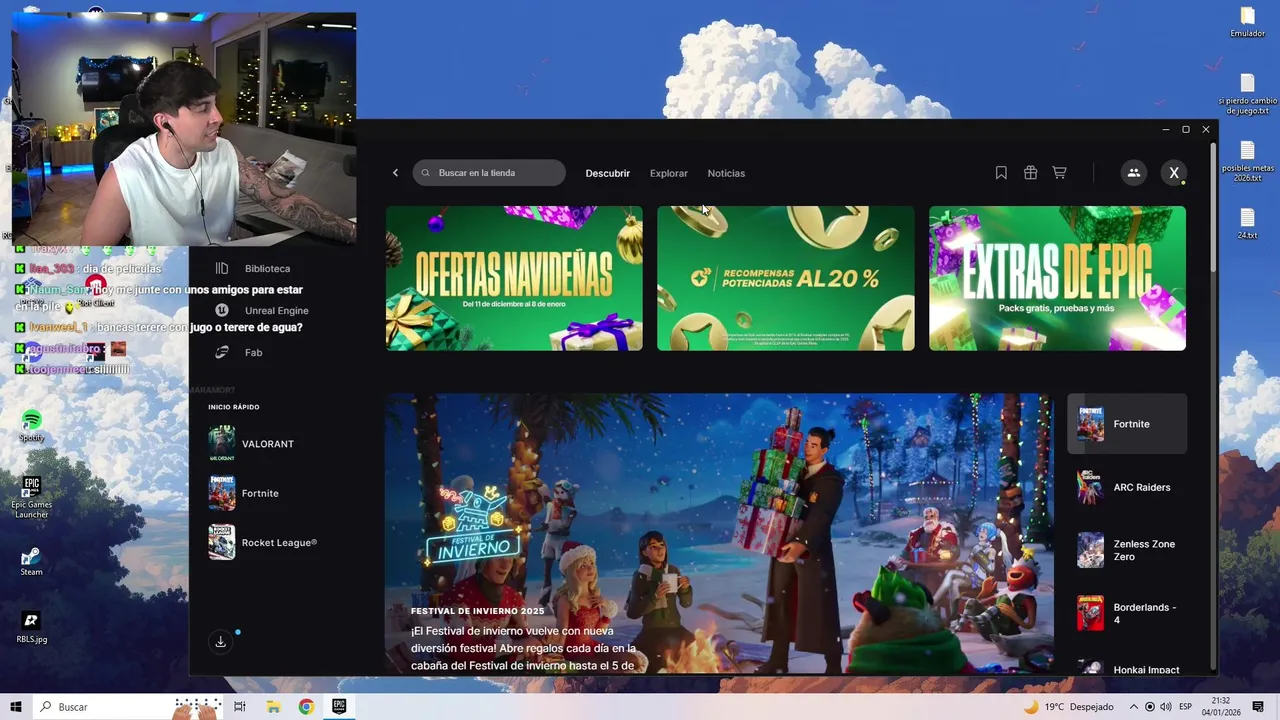Click the Buscar en la tienda field
The image size is (1280, 720).
[x=489, y=173]
